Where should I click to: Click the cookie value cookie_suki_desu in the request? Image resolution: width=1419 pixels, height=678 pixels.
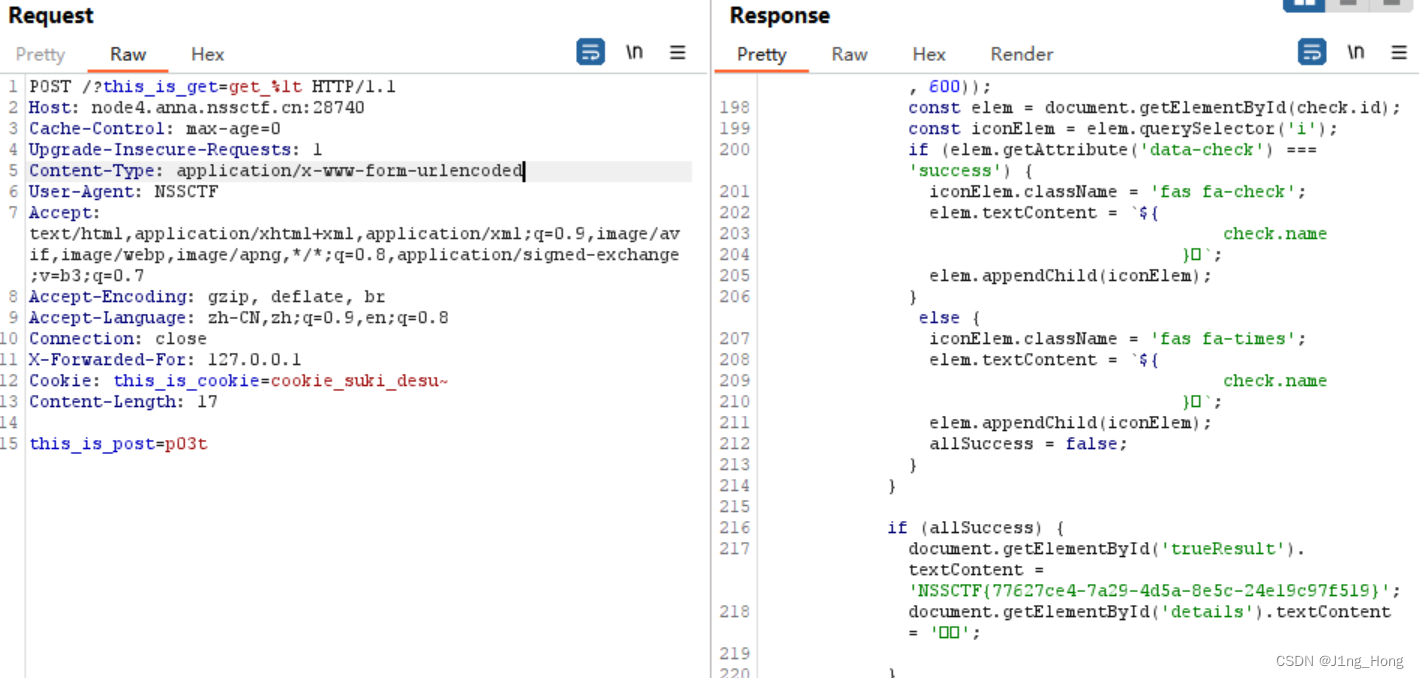pos(360,380)
